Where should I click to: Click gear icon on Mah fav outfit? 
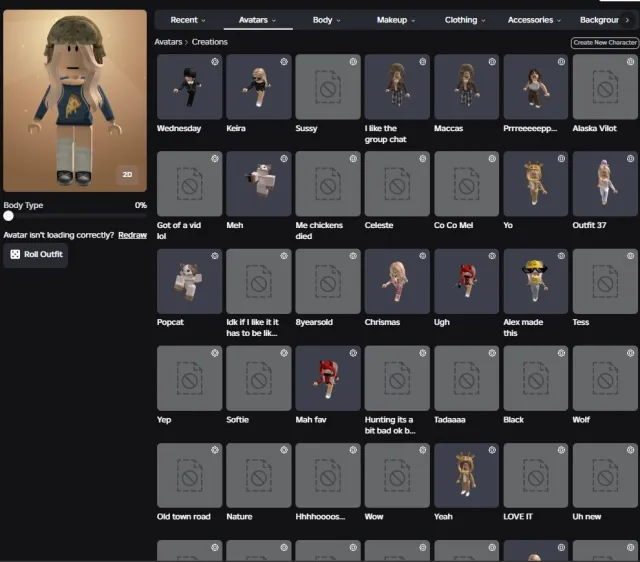(353, 353)
